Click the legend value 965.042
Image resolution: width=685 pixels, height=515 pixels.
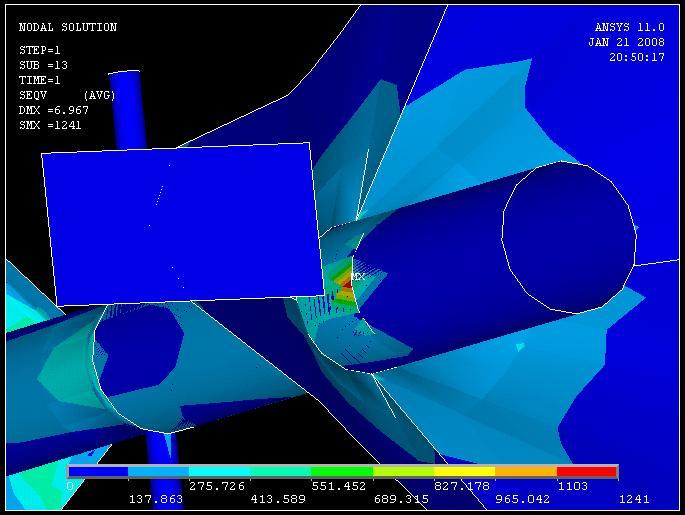click(x=522, y=499)
